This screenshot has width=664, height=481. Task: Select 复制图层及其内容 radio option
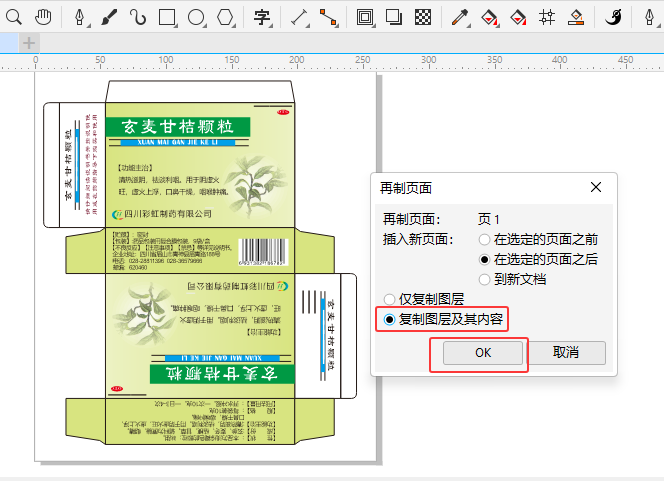[x=443, y=319]
